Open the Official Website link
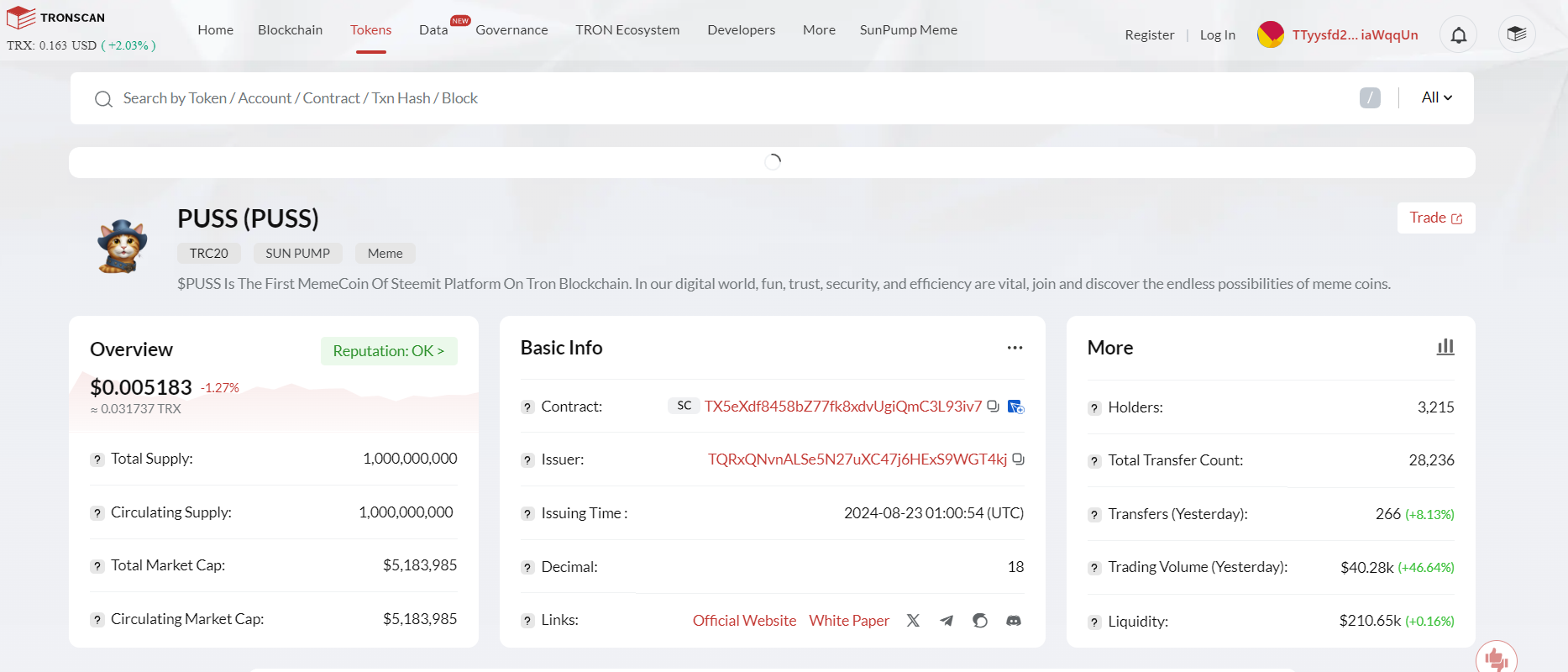 (x=744, y=621)
